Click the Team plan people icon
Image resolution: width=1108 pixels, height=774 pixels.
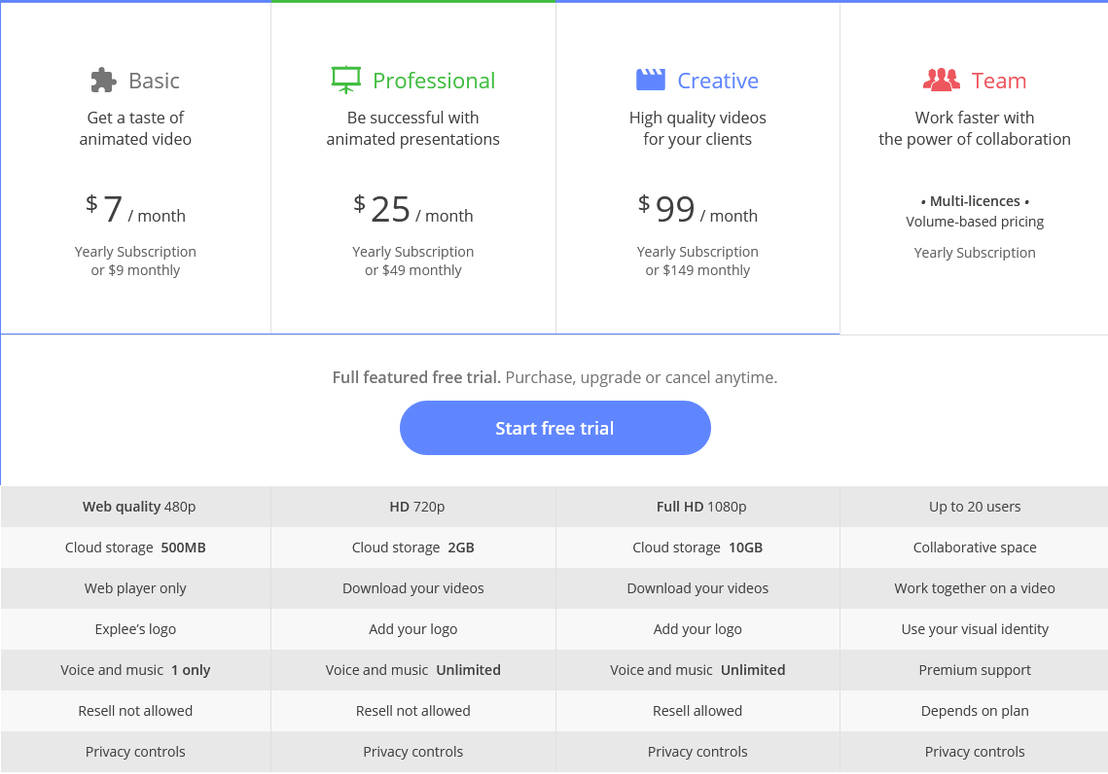[x=941, y=80]
